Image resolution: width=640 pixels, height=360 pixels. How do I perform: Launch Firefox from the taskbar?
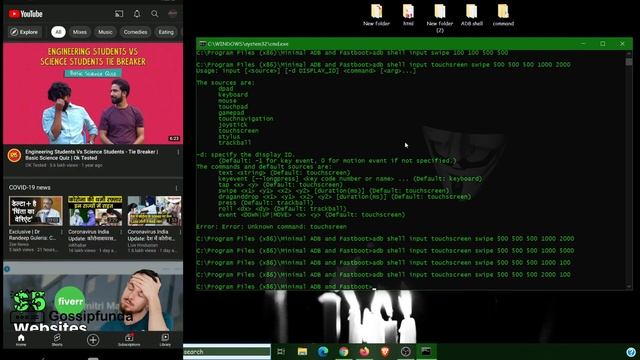[364, 351]
